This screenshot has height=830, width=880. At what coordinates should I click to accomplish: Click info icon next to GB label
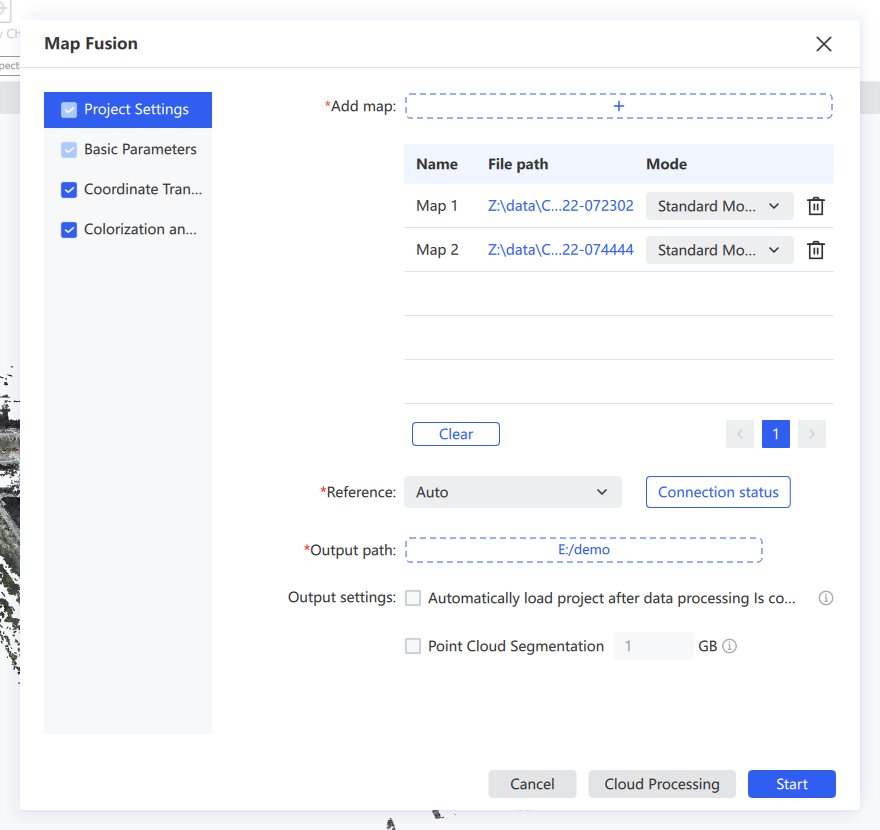[x=729, y=646]
